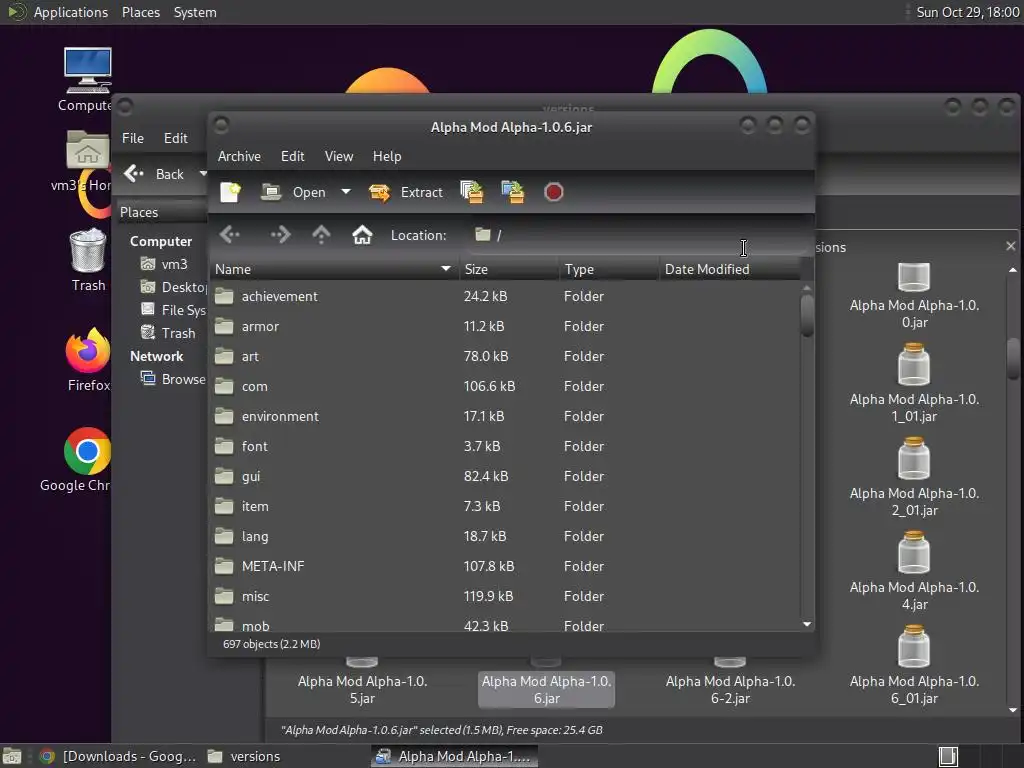The width and height of the screenshot is (1024, 768).
Task: Open the Archive menu
Action: (239, 156)
